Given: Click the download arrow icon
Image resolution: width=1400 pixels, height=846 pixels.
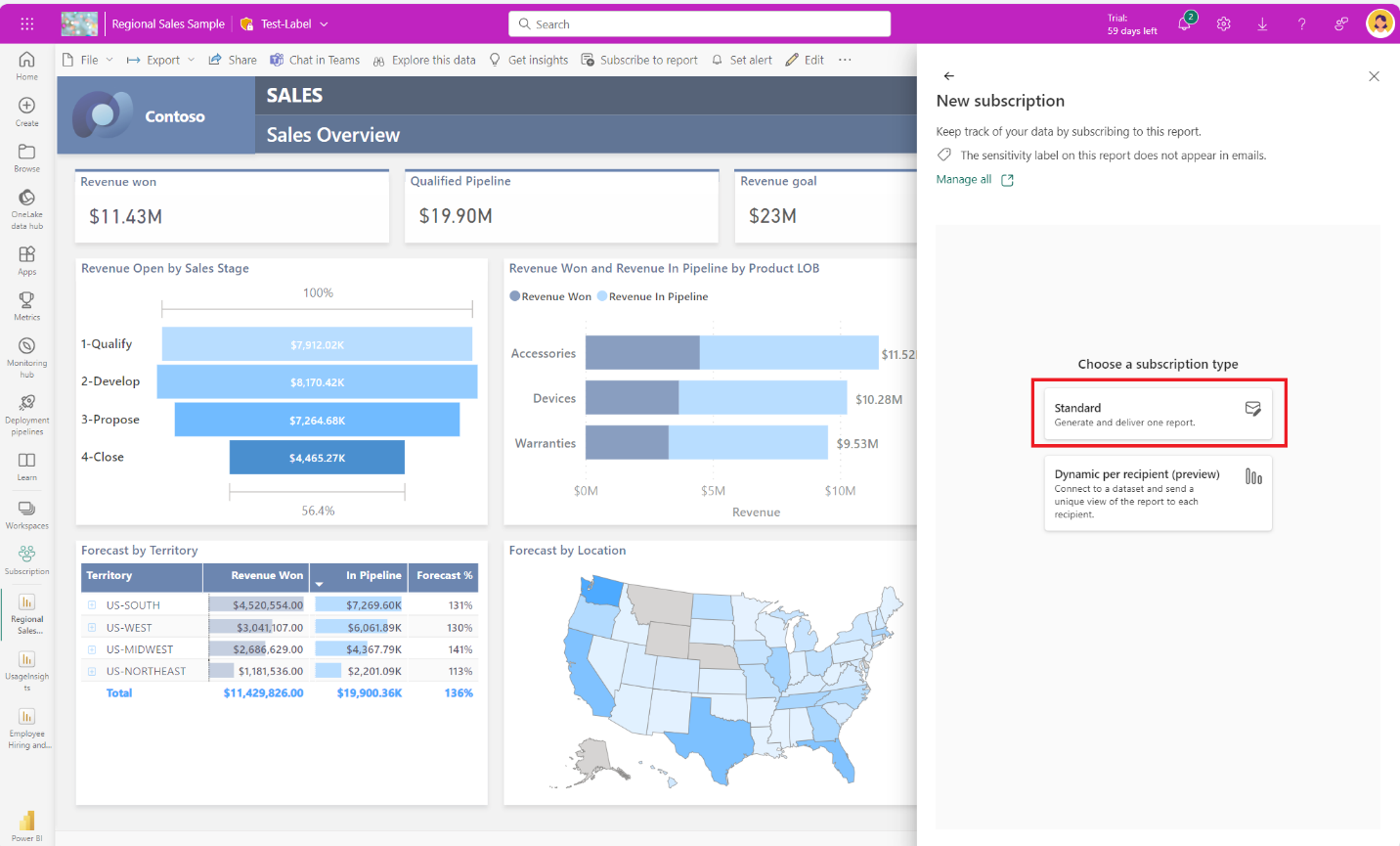Looking at the screenshot, I should 1262,23.
